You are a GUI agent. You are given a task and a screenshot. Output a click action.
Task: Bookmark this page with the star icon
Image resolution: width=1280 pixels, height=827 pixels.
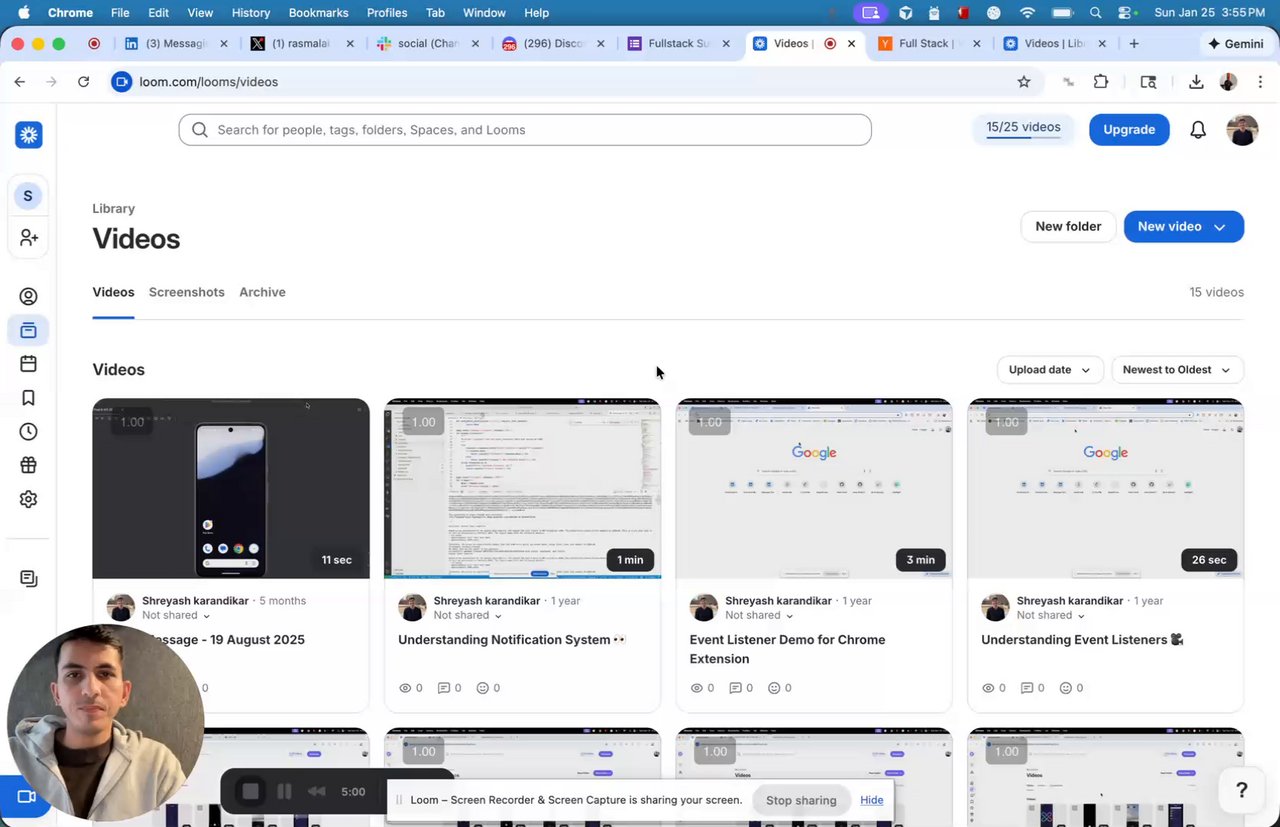1024,82
